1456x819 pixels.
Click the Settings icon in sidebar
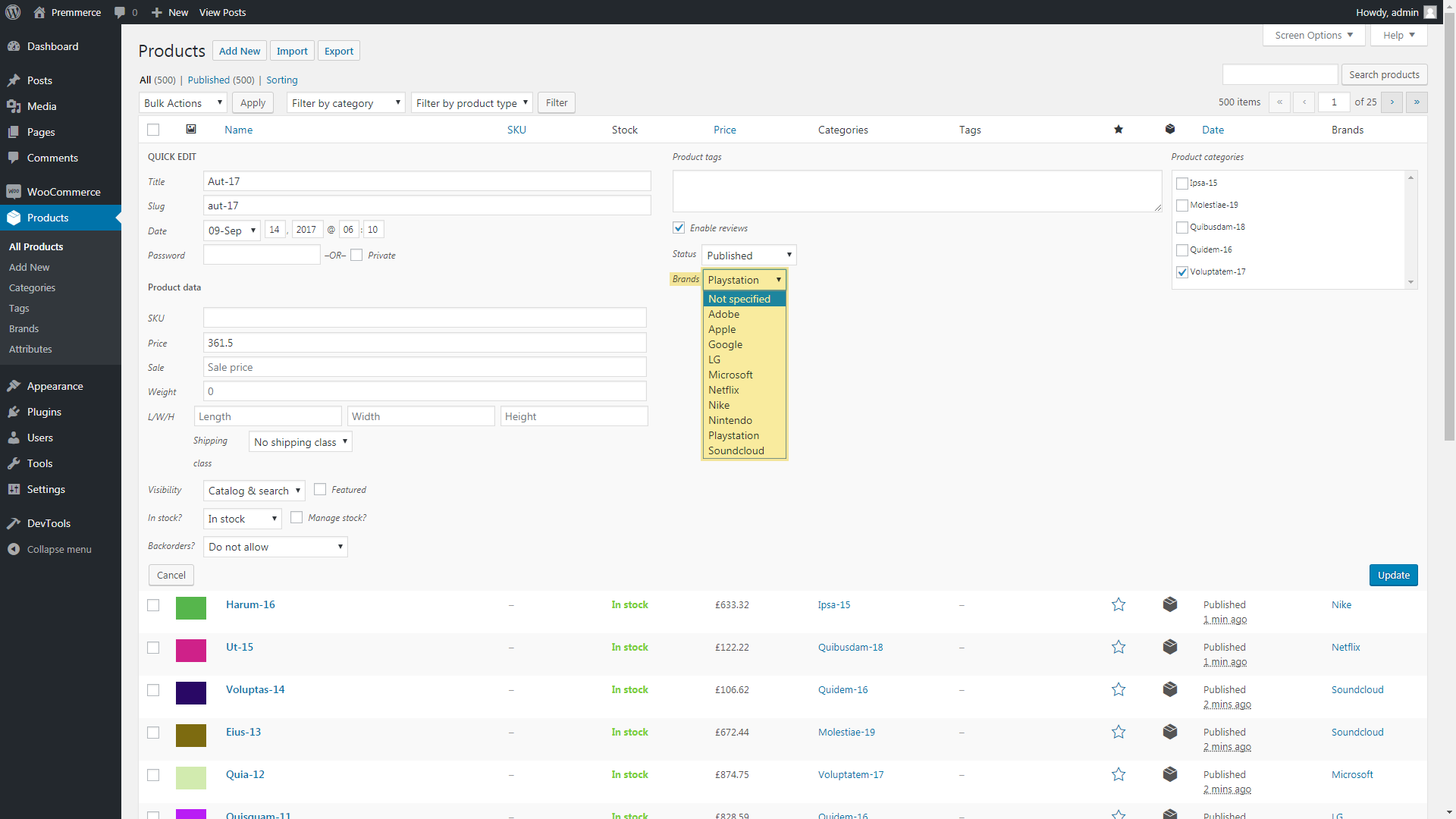pyautogui.click(x=14, y=489)
